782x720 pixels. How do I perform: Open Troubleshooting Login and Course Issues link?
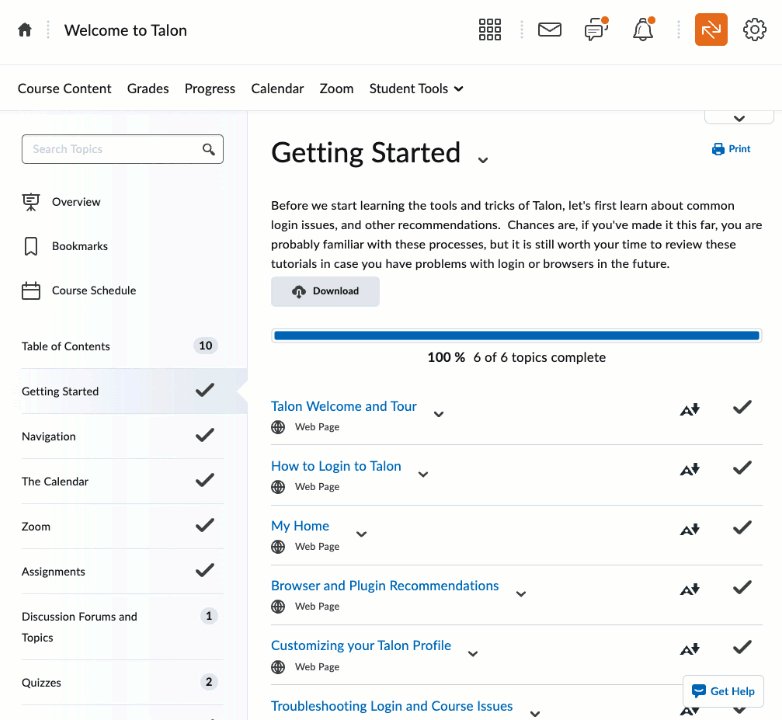point(392,706)
